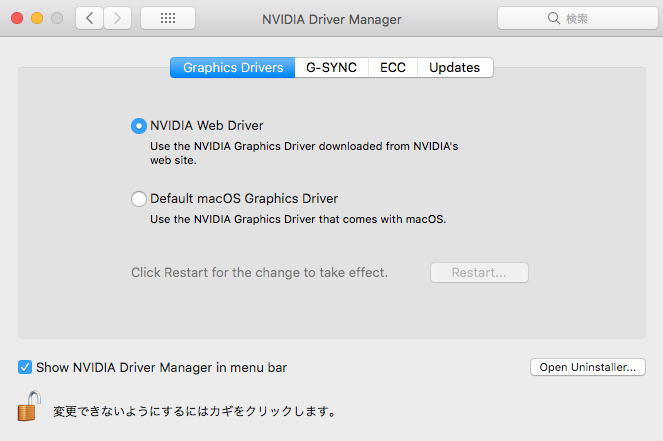Select Default macOS Graphics Driver radio button

[139, 199]
